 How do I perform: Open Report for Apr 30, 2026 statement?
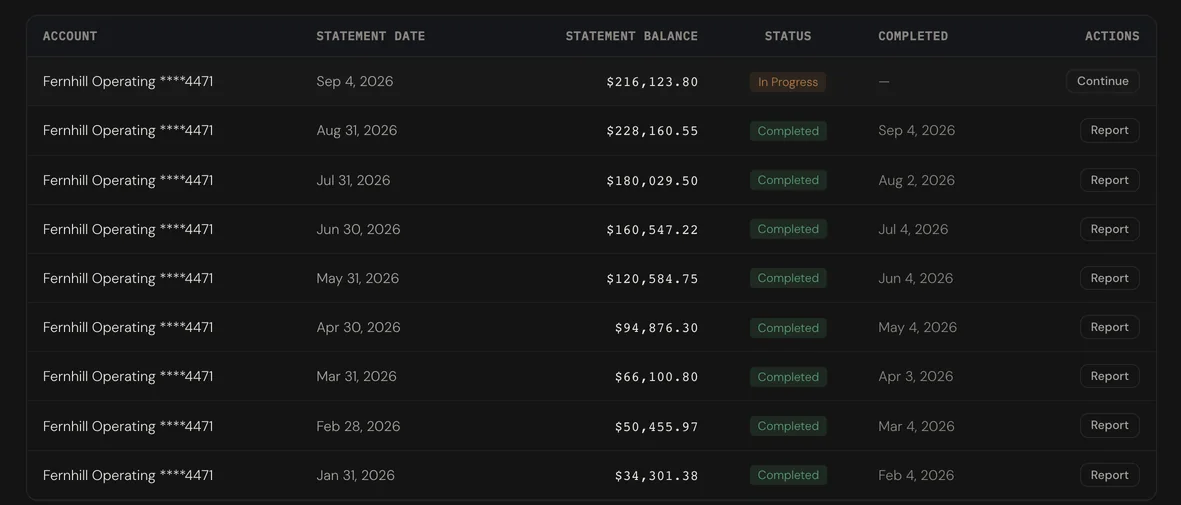pos(1109,327)
